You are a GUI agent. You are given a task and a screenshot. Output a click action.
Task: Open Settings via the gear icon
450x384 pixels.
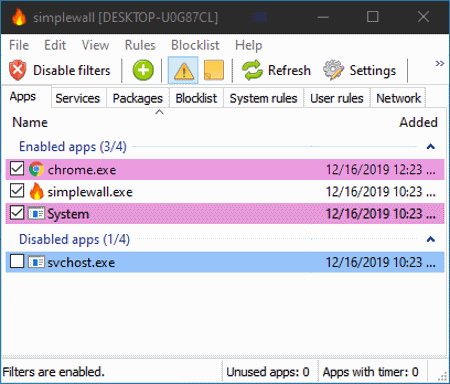333,70
